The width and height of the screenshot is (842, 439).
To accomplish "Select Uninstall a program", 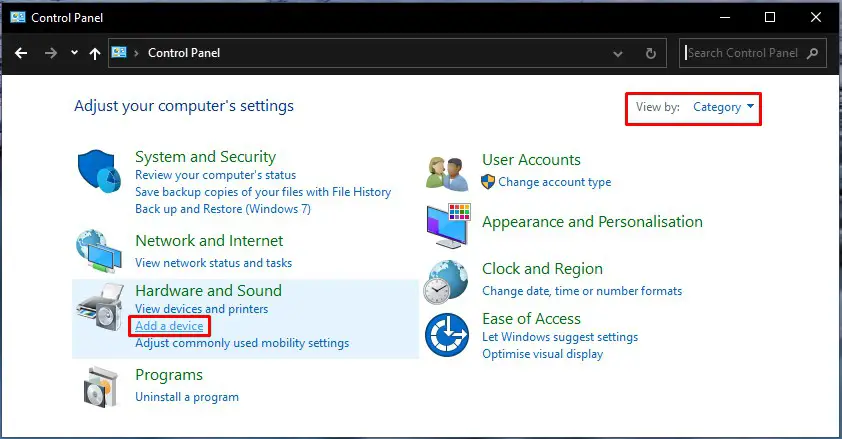I will click(187, 397).
